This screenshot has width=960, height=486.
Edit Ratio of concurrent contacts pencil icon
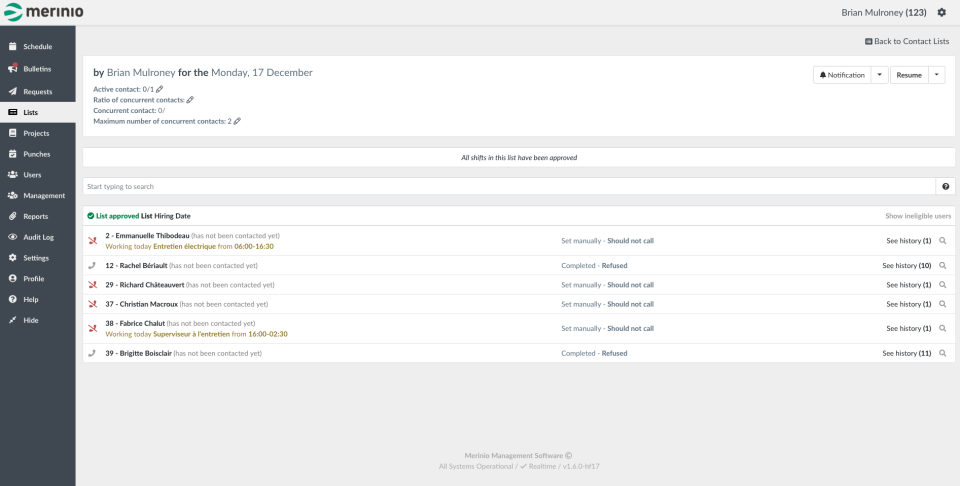190,100
